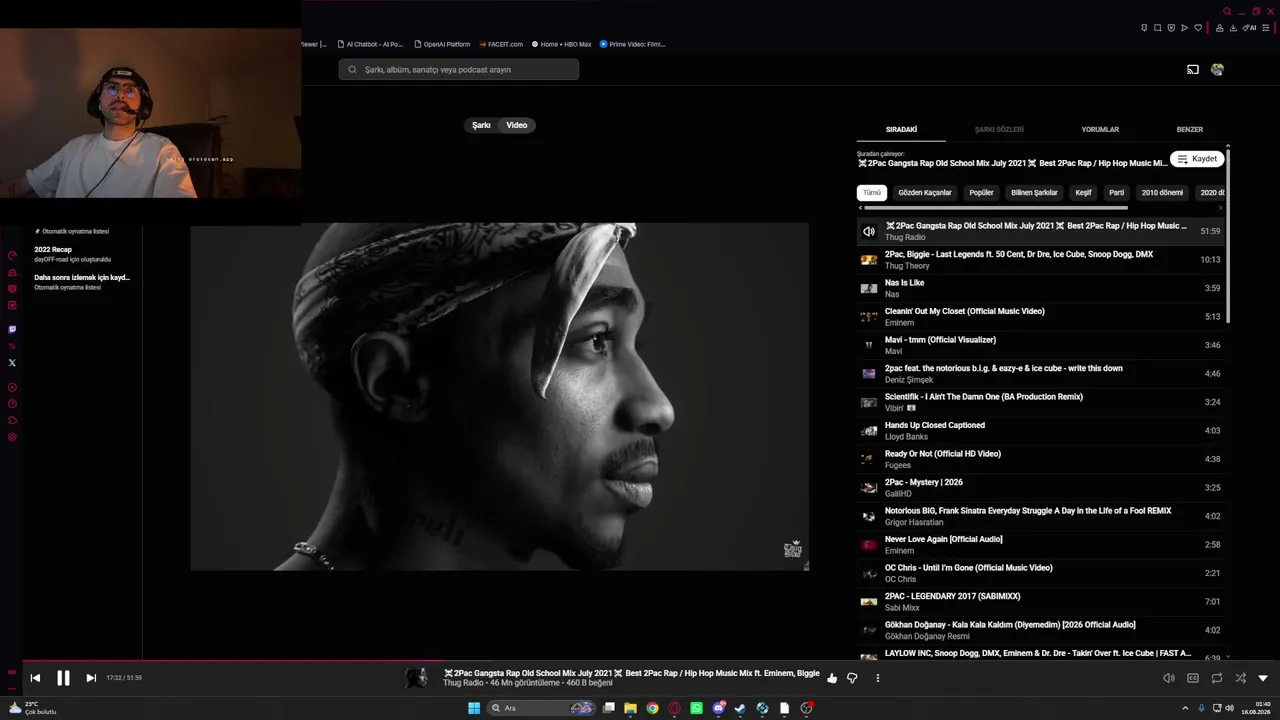Image resolution: width=1280 pixels, height=720 pixels.
Task: Play 2PAC - LEGENDARY 2017 (SABIMIXX)
Action: (x=1040, y=601)
